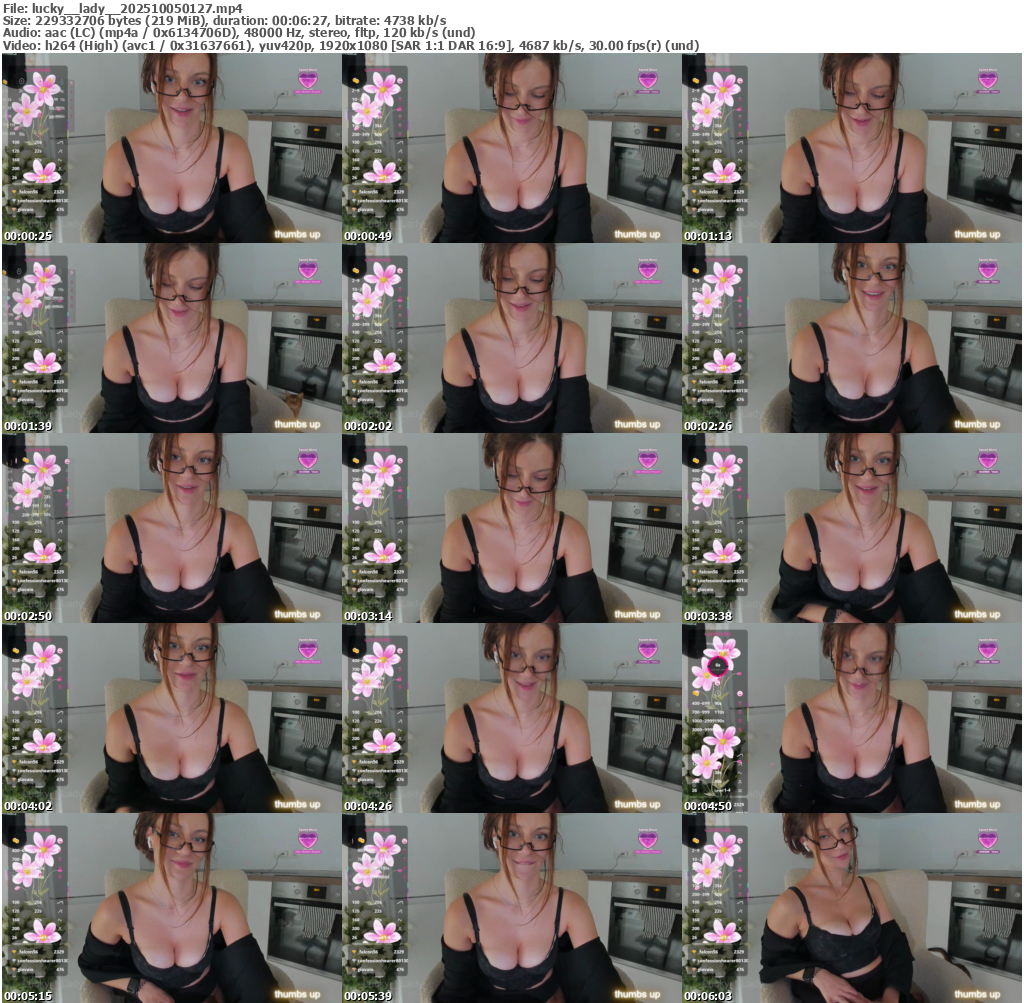
Task: Select the last frame at 00:06:03
Action: click(851, 907)
